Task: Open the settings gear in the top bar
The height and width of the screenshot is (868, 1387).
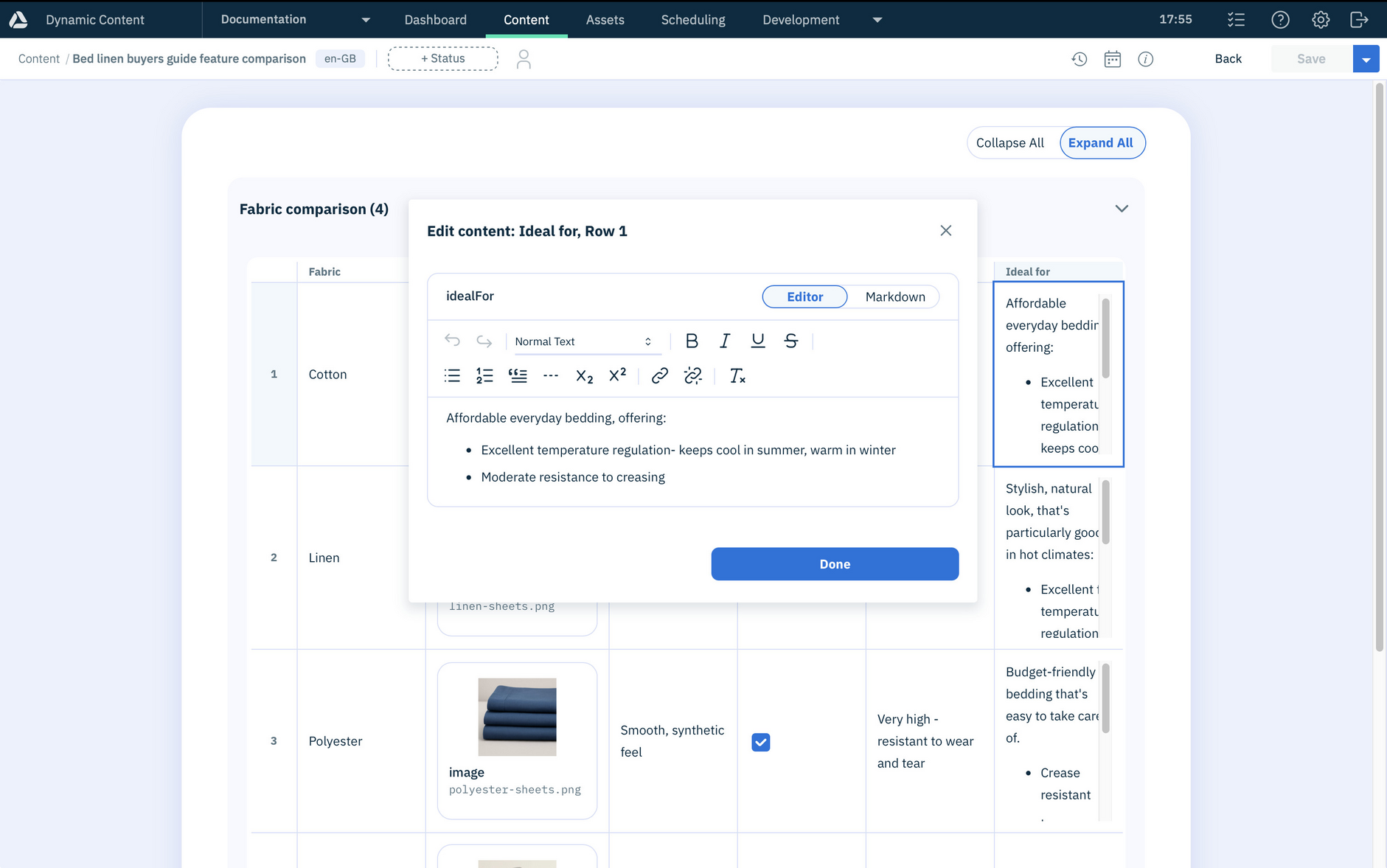Action: 1320,19
